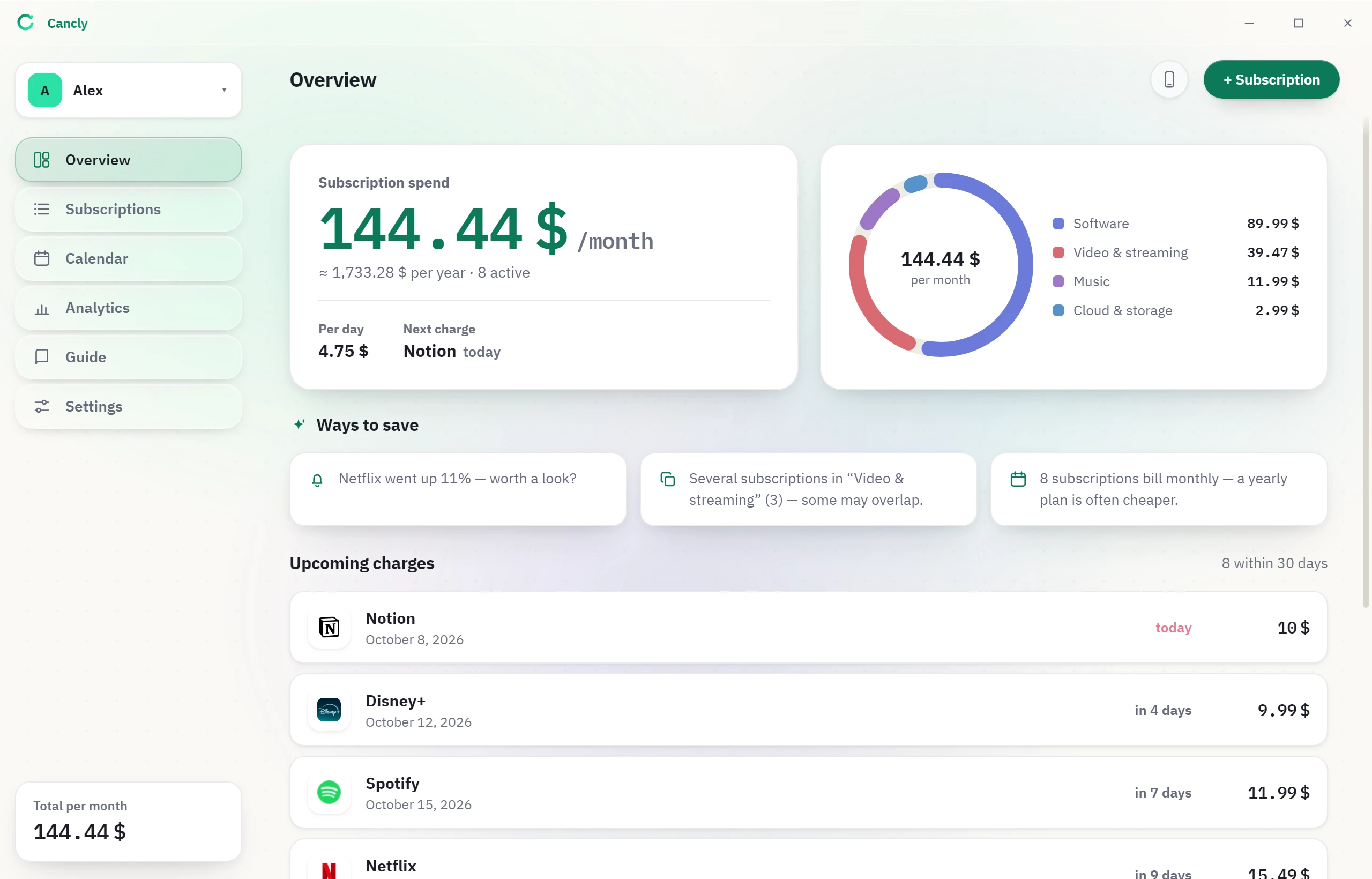This screenshot has height=879, width=1372.
Task: Go to the Calendar page
Action: pos(129,258)
